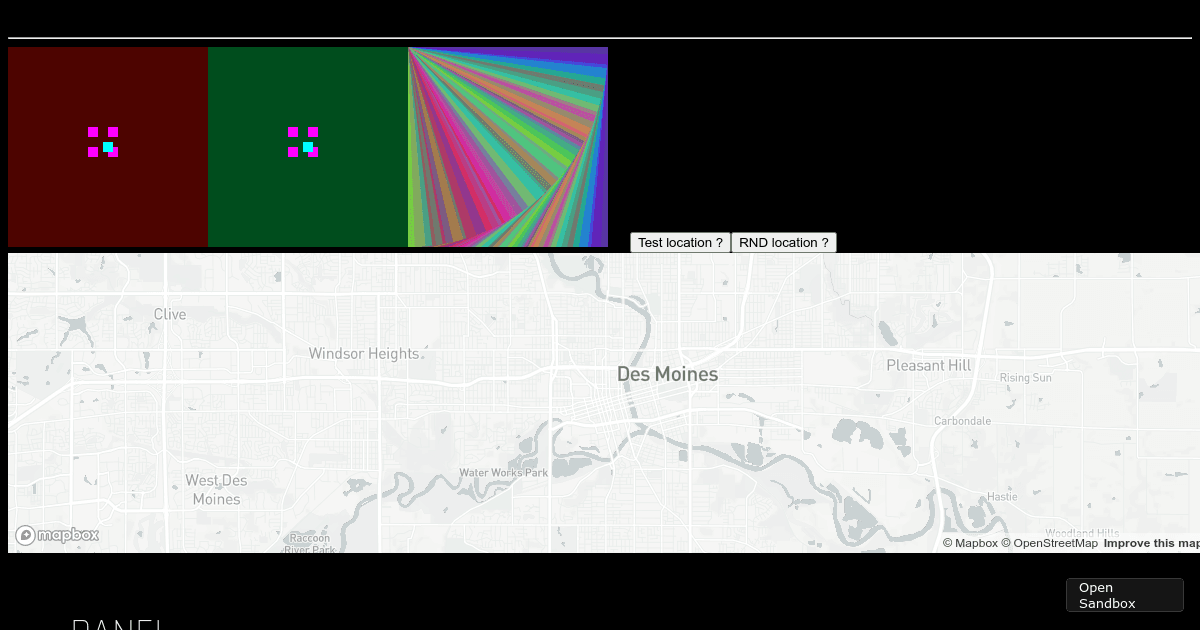The height and width of the screenshot is (630, 1200).
Task: Open the © OpenStreetMap attribution link
Action: [1049, 543]
